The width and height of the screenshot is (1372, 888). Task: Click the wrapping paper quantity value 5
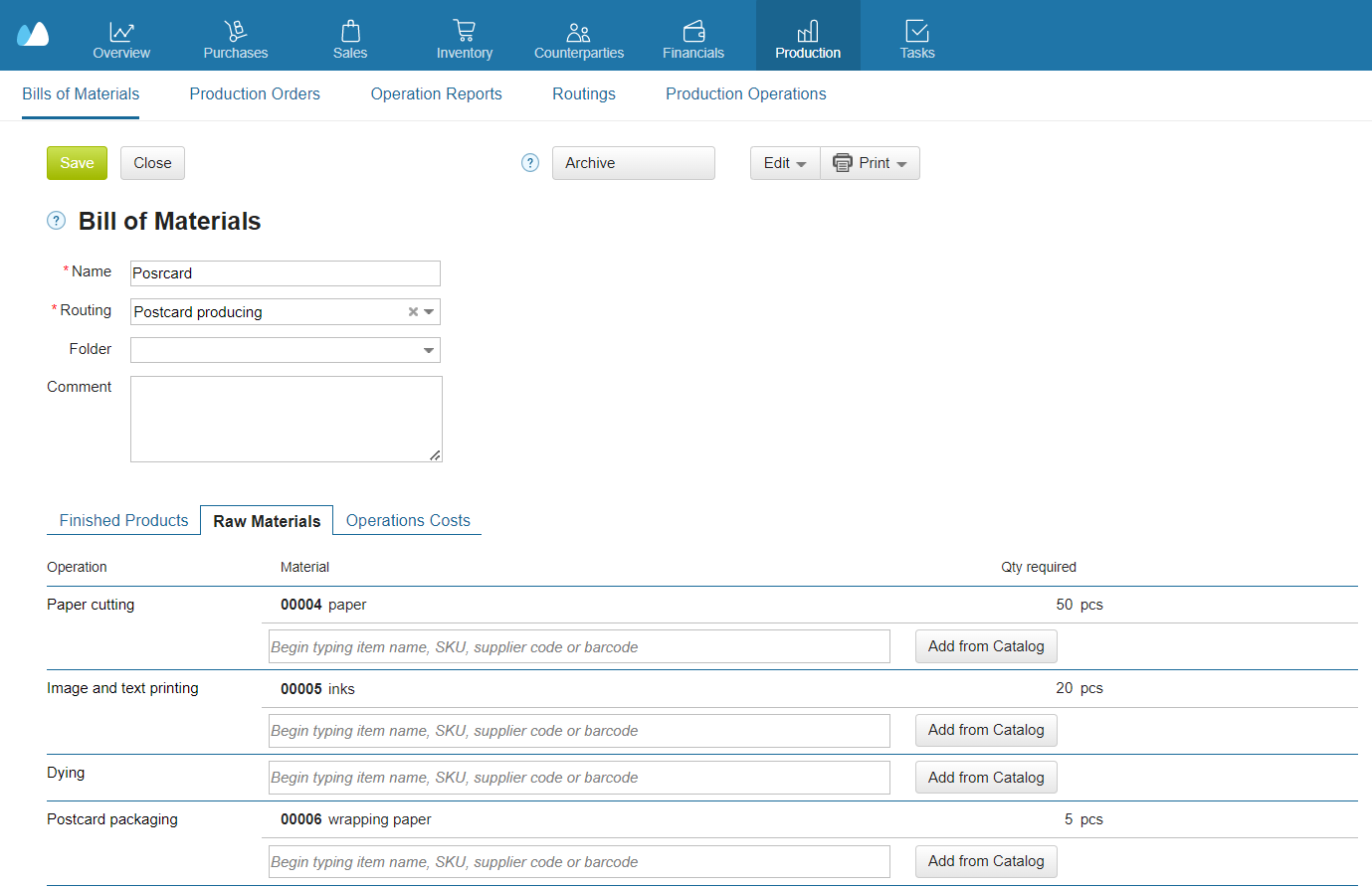pos(1069,819)
